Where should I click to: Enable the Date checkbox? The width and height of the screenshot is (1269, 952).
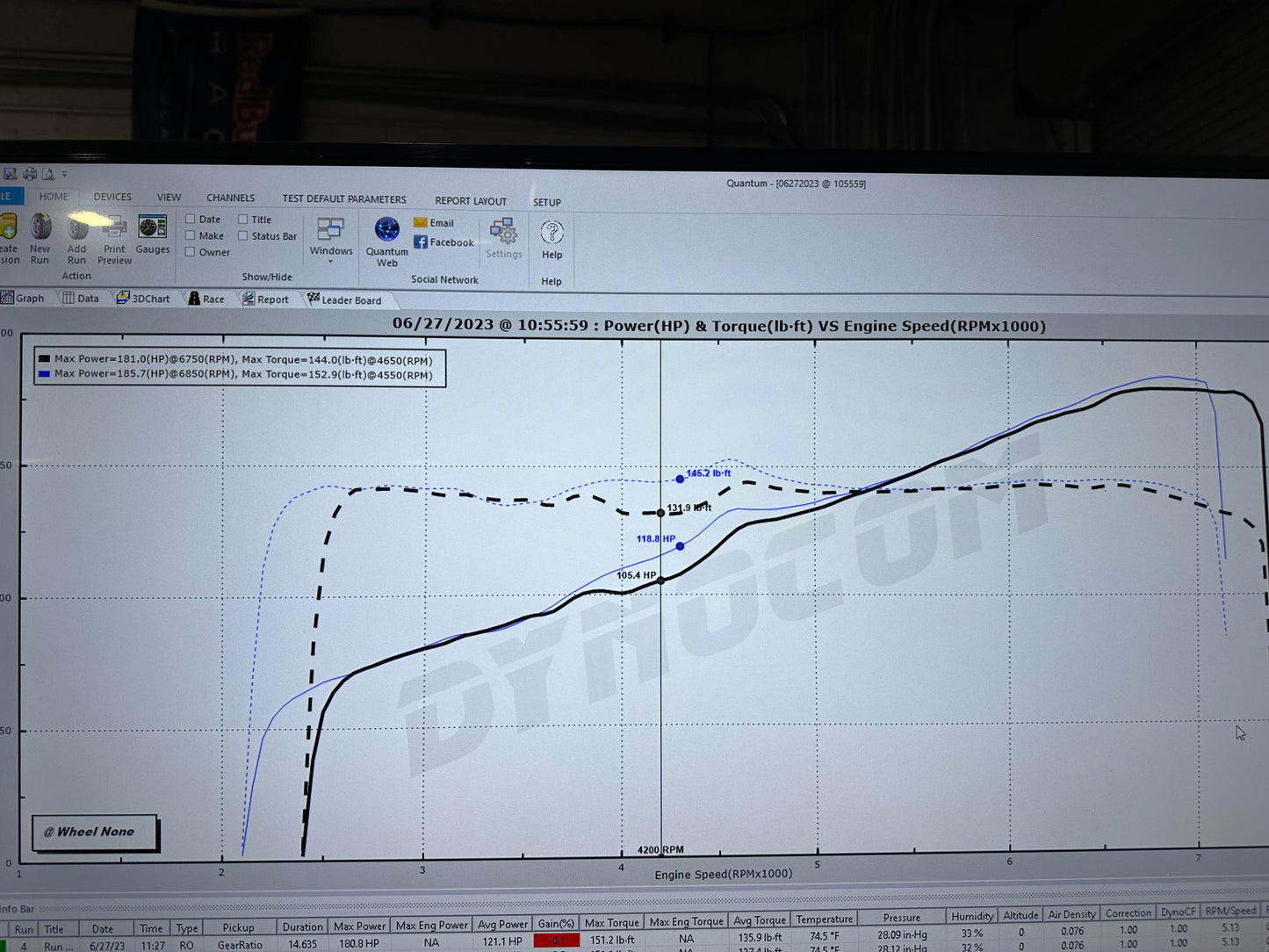tap(191, 219)
